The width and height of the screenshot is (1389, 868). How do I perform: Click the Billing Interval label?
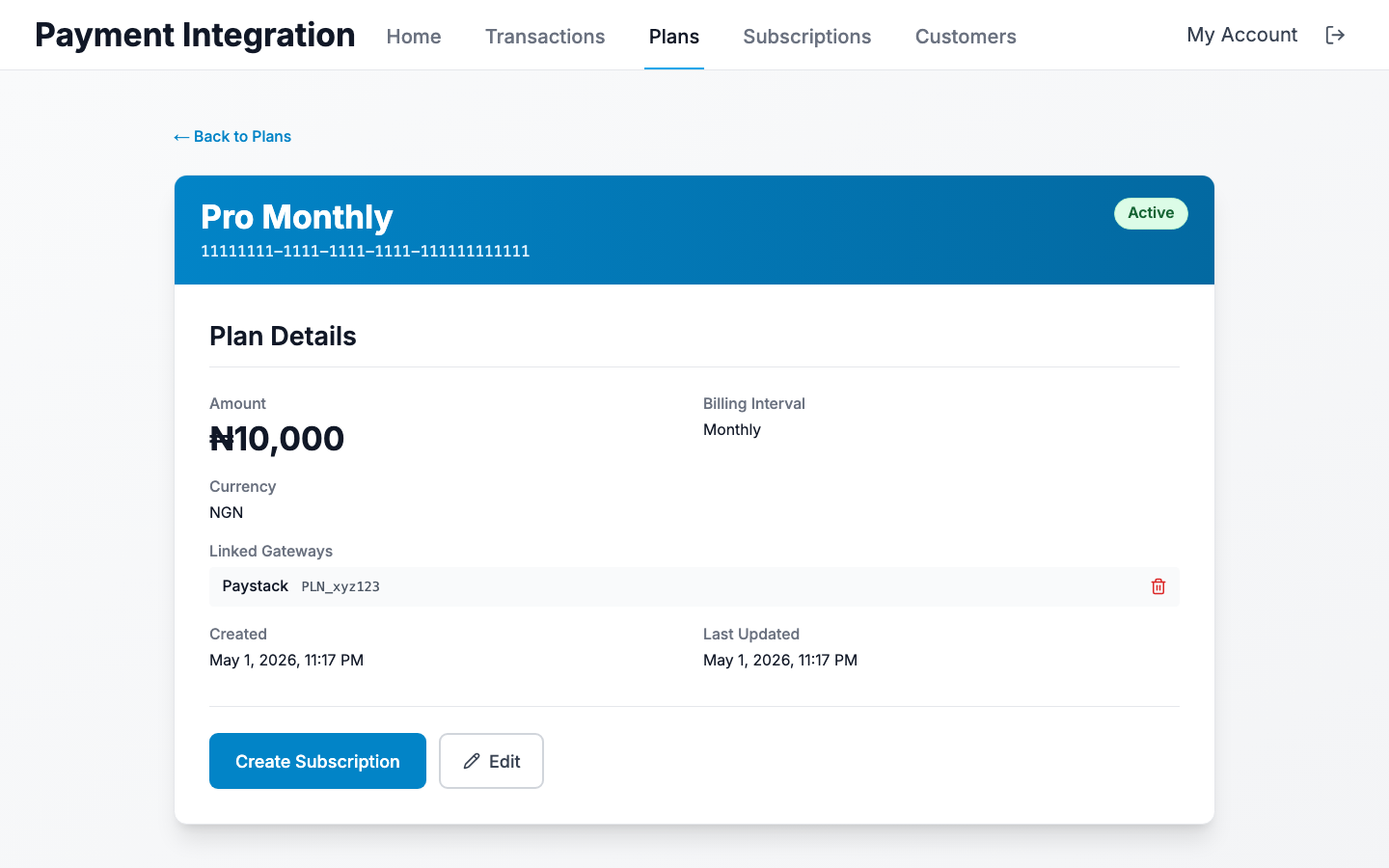[754, 403]
